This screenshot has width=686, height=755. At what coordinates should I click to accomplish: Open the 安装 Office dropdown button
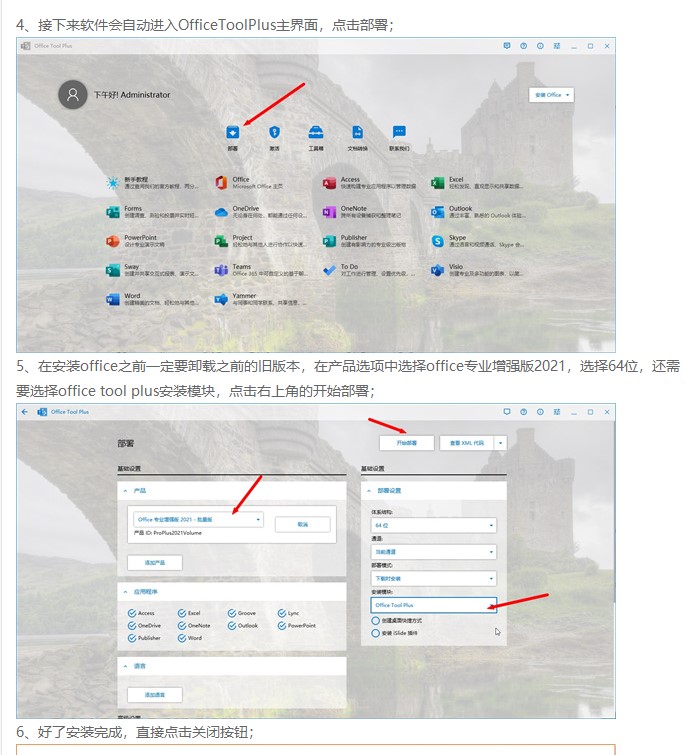point(551,95)
